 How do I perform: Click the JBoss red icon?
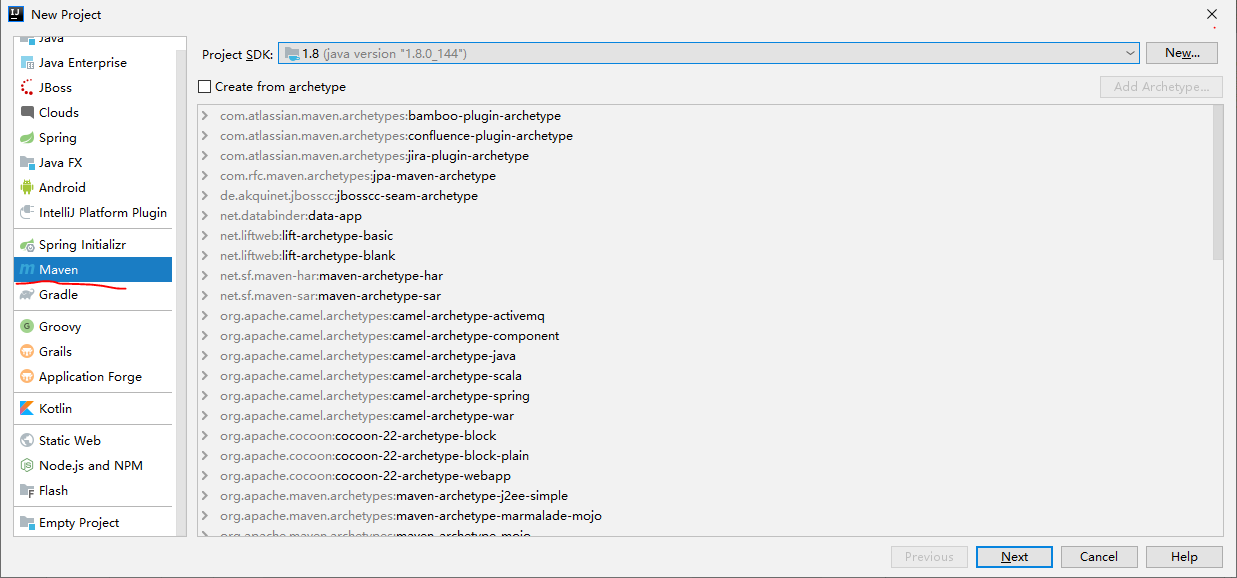(27, 88)
